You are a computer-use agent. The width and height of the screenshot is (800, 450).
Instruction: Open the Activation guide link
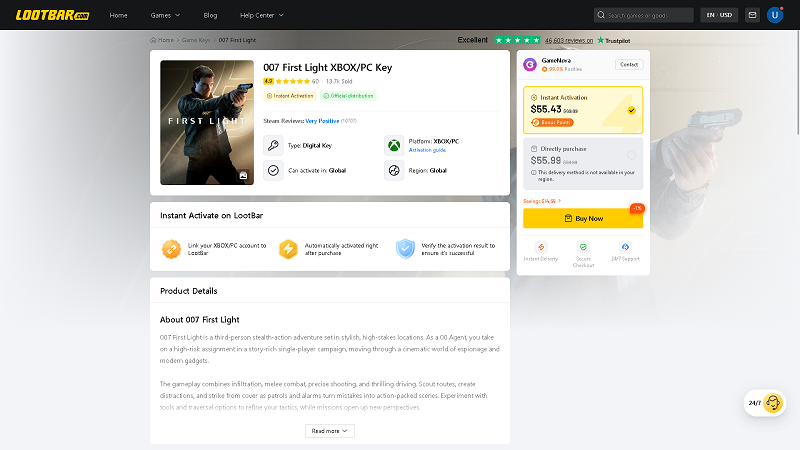[x=427, y=150]
